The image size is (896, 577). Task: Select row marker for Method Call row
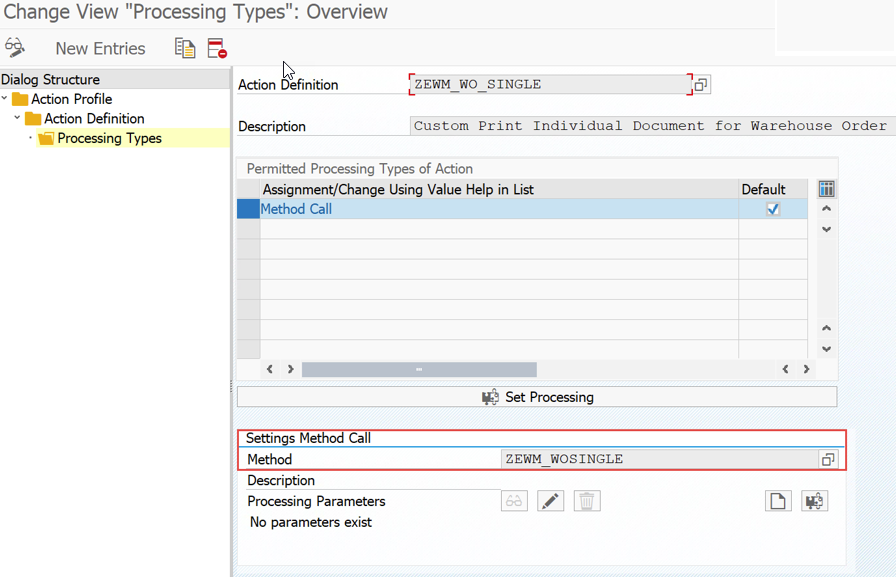(x=249, y=209)
